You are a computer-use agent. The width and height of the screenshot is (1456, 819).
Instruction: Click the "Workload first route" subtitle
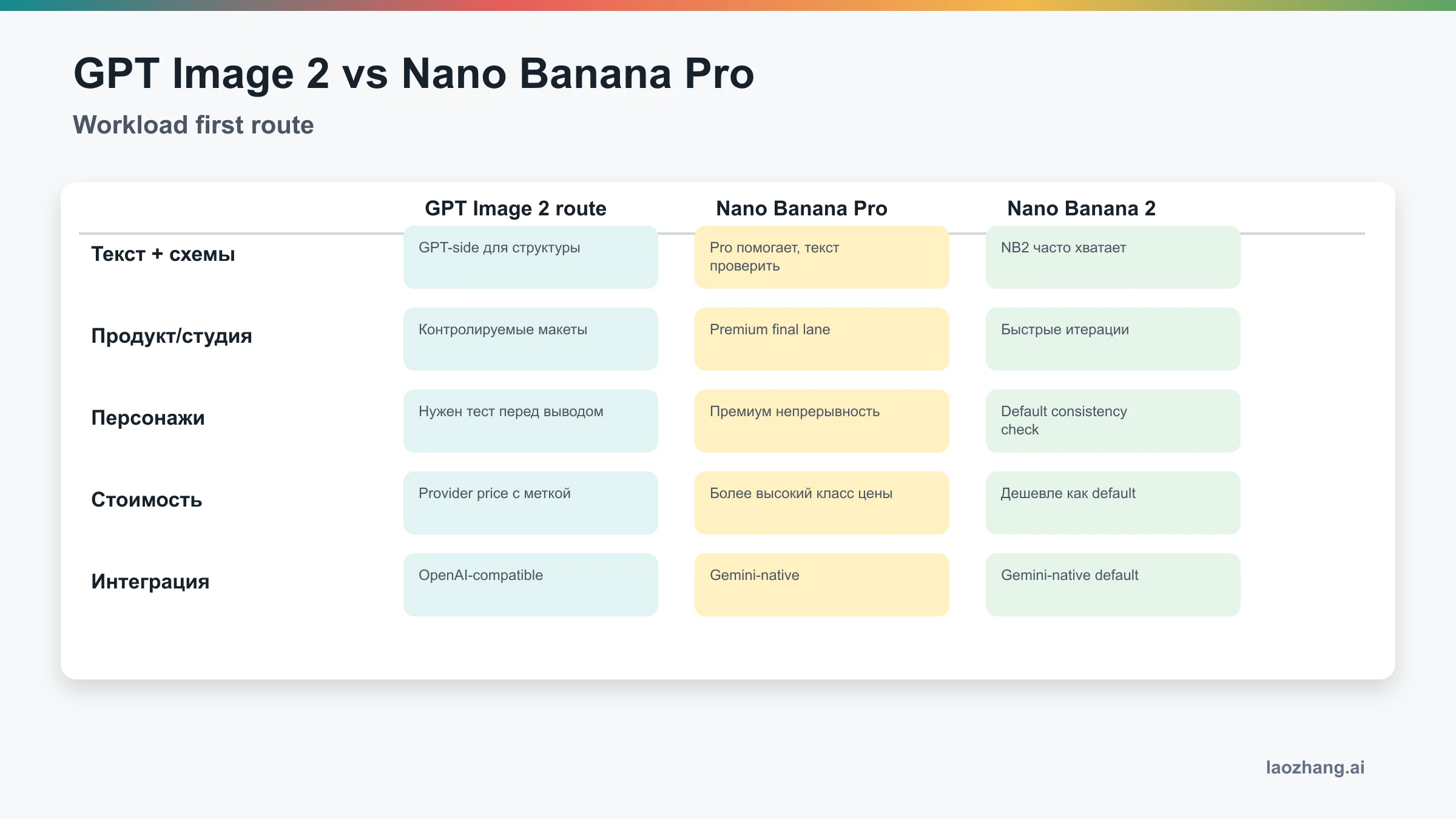[x=193, y=125]
